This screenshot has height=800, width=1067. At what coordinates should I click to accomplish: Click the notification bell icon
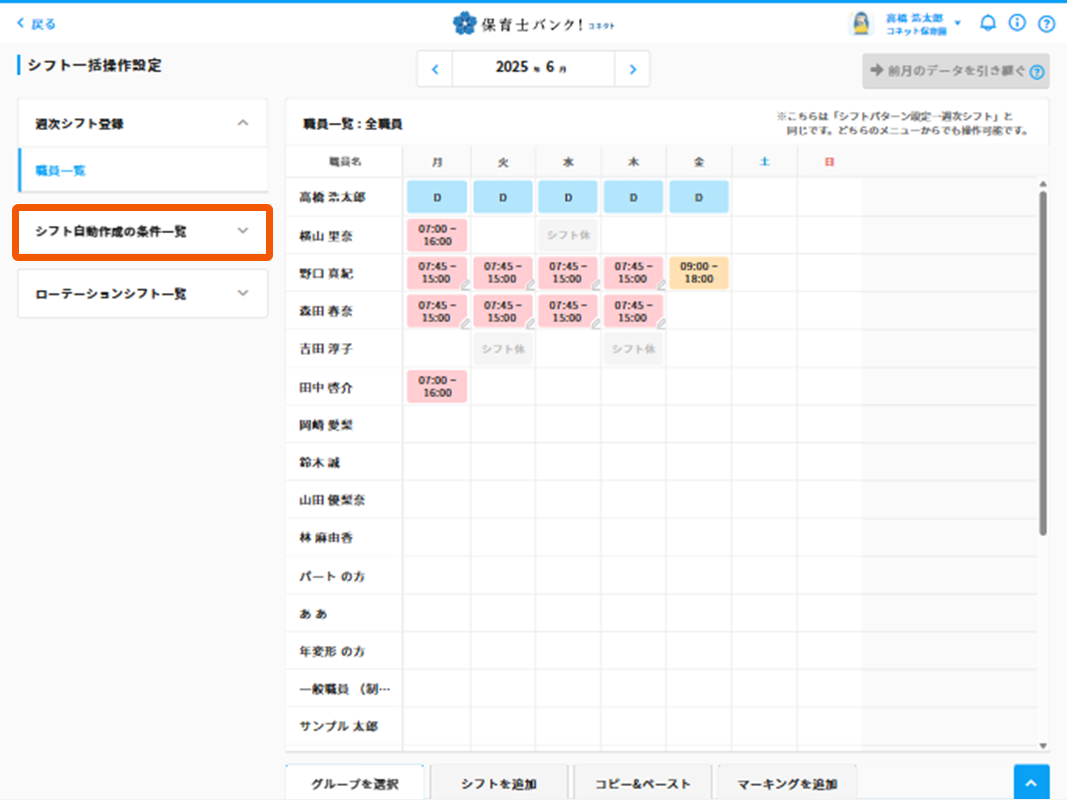[988, 23]
